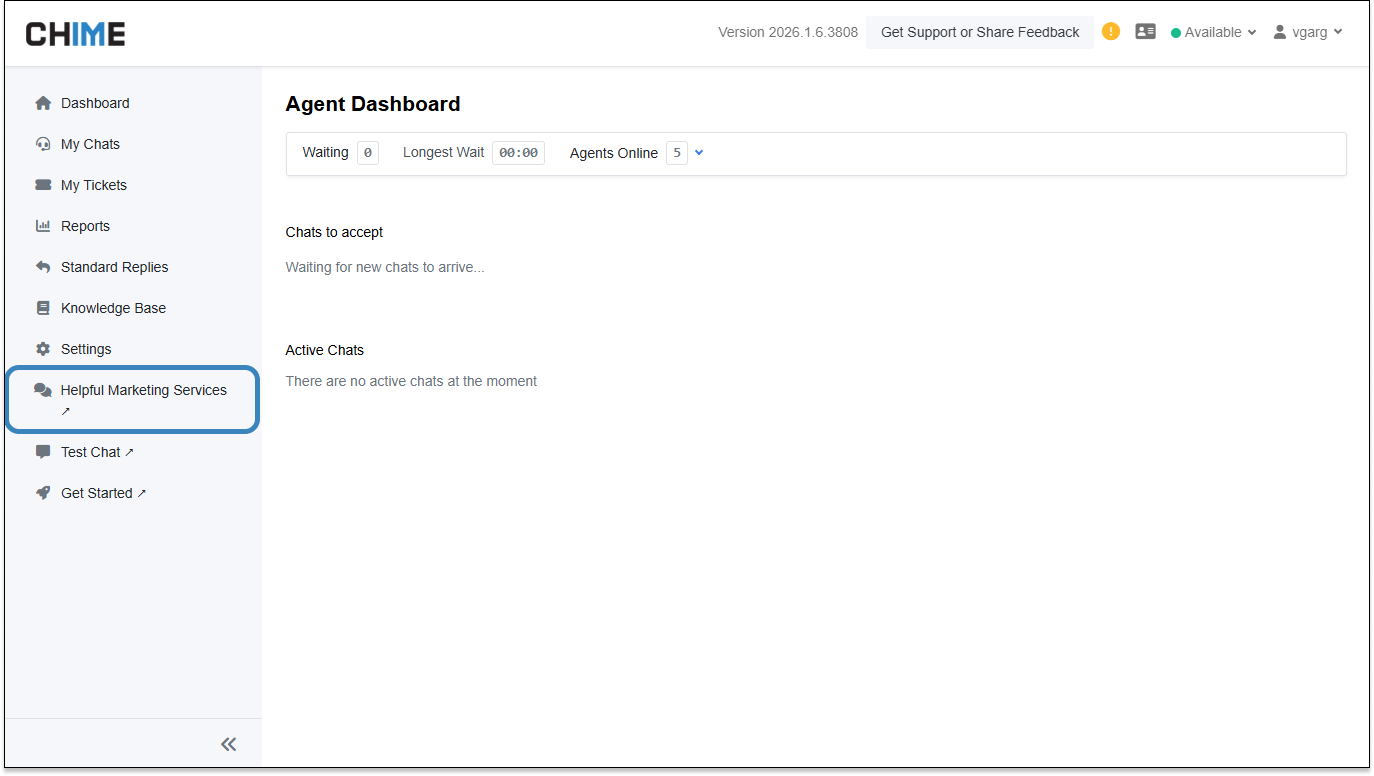Collapse the sidebar with double chevron
The width and height of the screenshot is (1374, 776).
pos(229,744)
